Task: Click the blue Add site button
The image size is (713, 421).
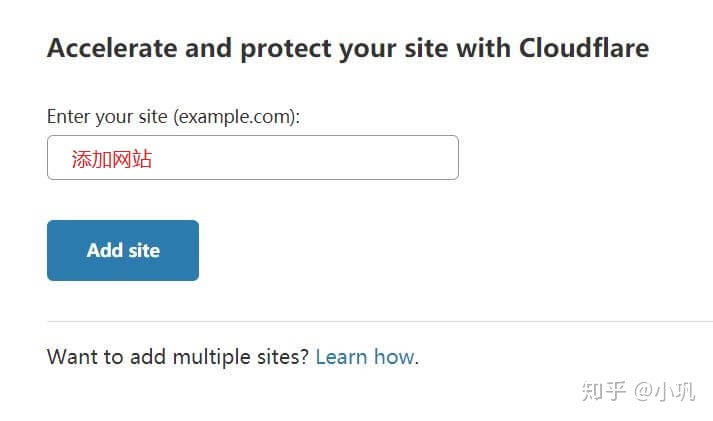Action: [123, 251]
